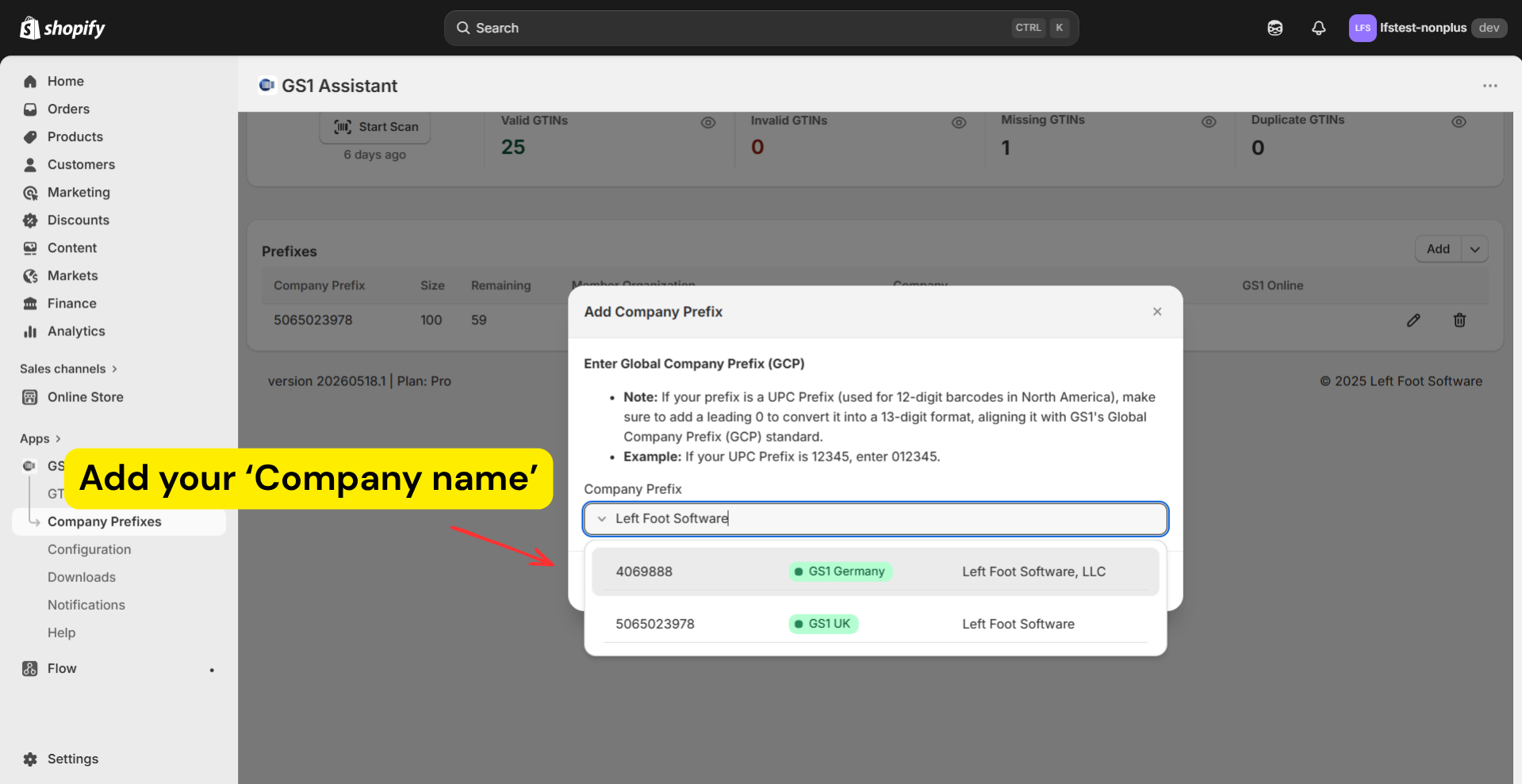
Task: Toggle Valid GTINs visibility eye
Action: click(x=708, y=122)
